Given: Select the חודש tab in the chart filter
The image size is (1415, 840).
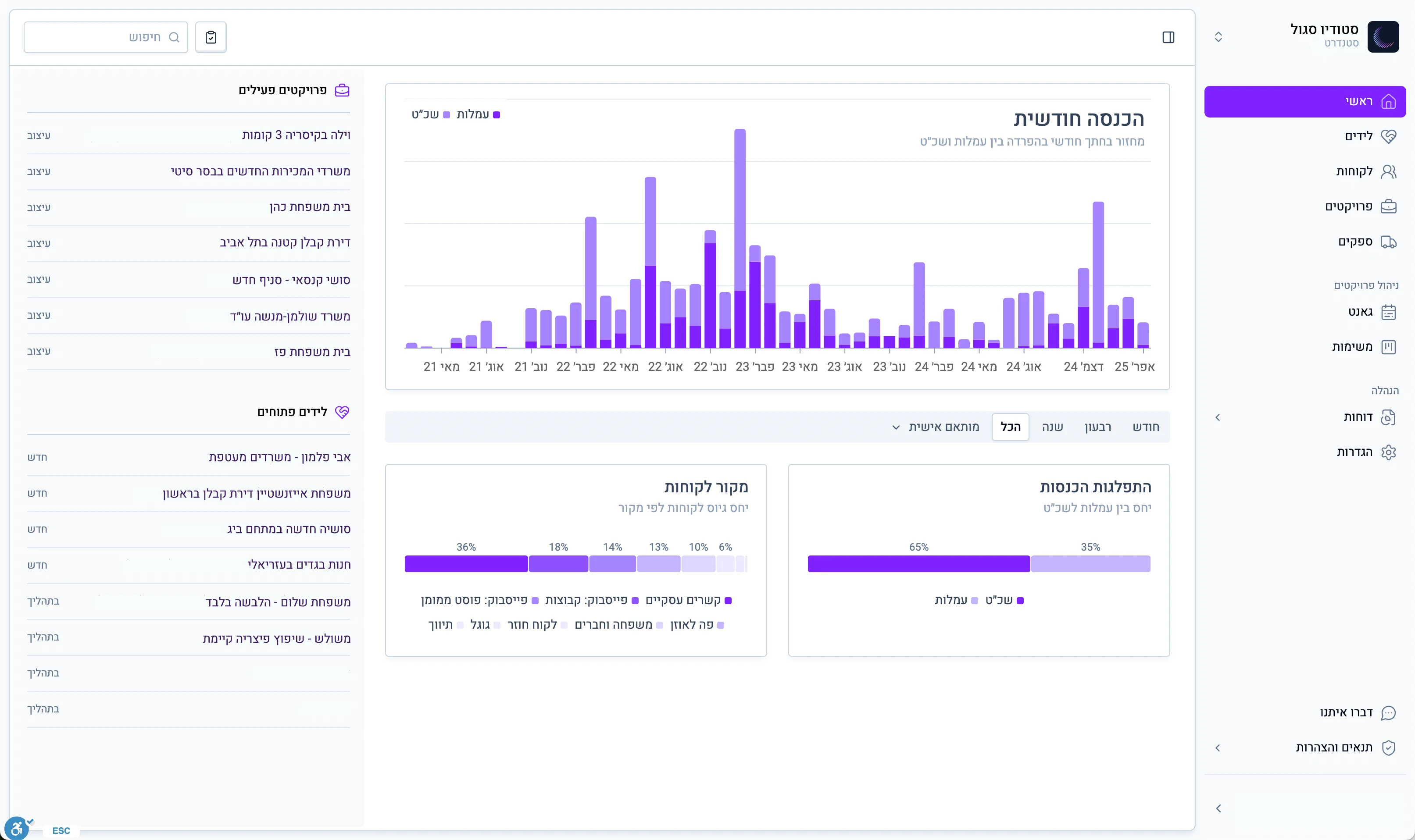Looking at the screenshot, I should (x=1146, y=427).
